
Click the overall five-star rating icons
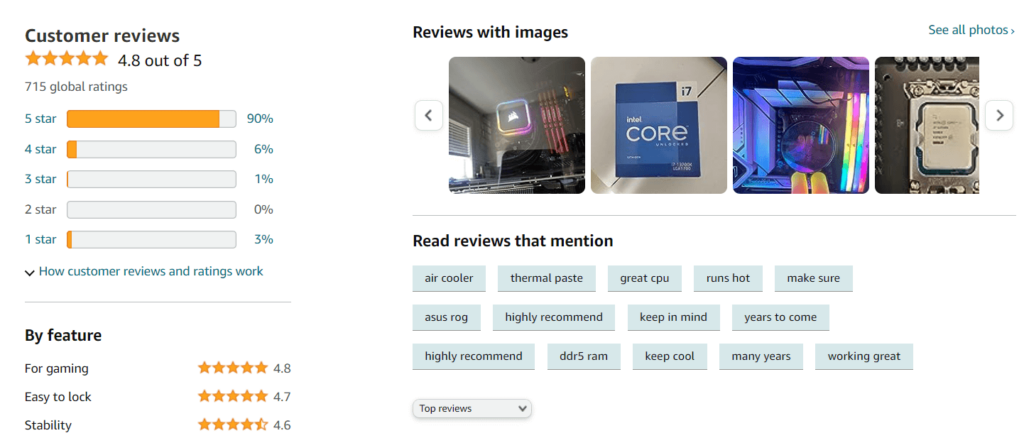(66, 59)
